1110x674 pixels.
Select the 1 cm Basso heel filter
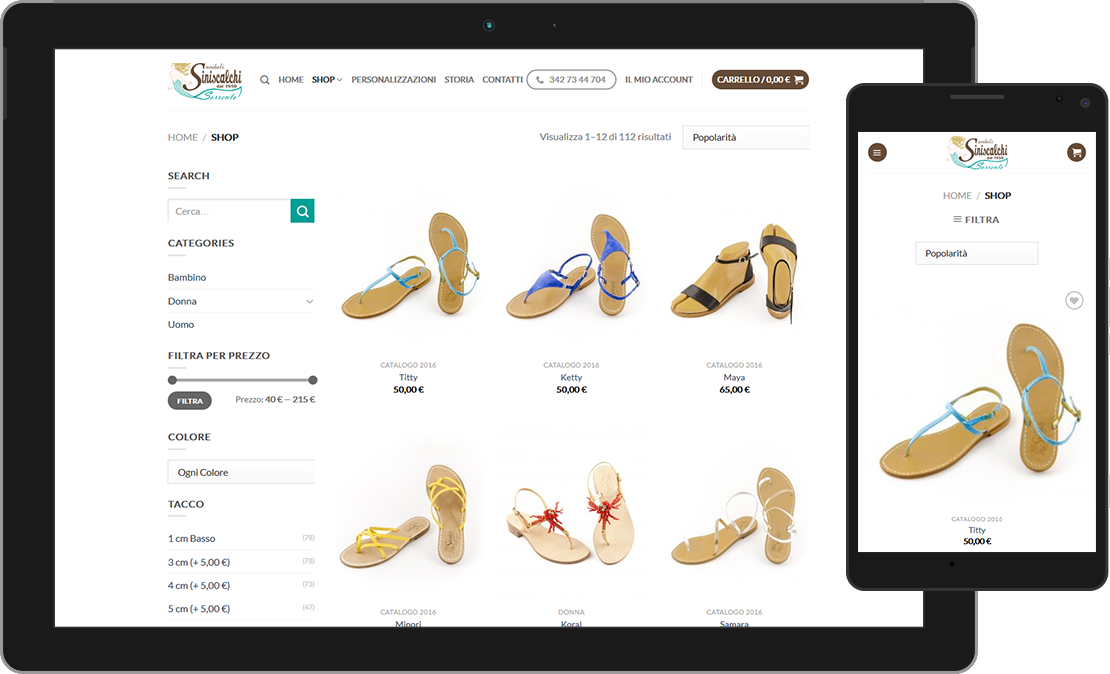point(192,538)
